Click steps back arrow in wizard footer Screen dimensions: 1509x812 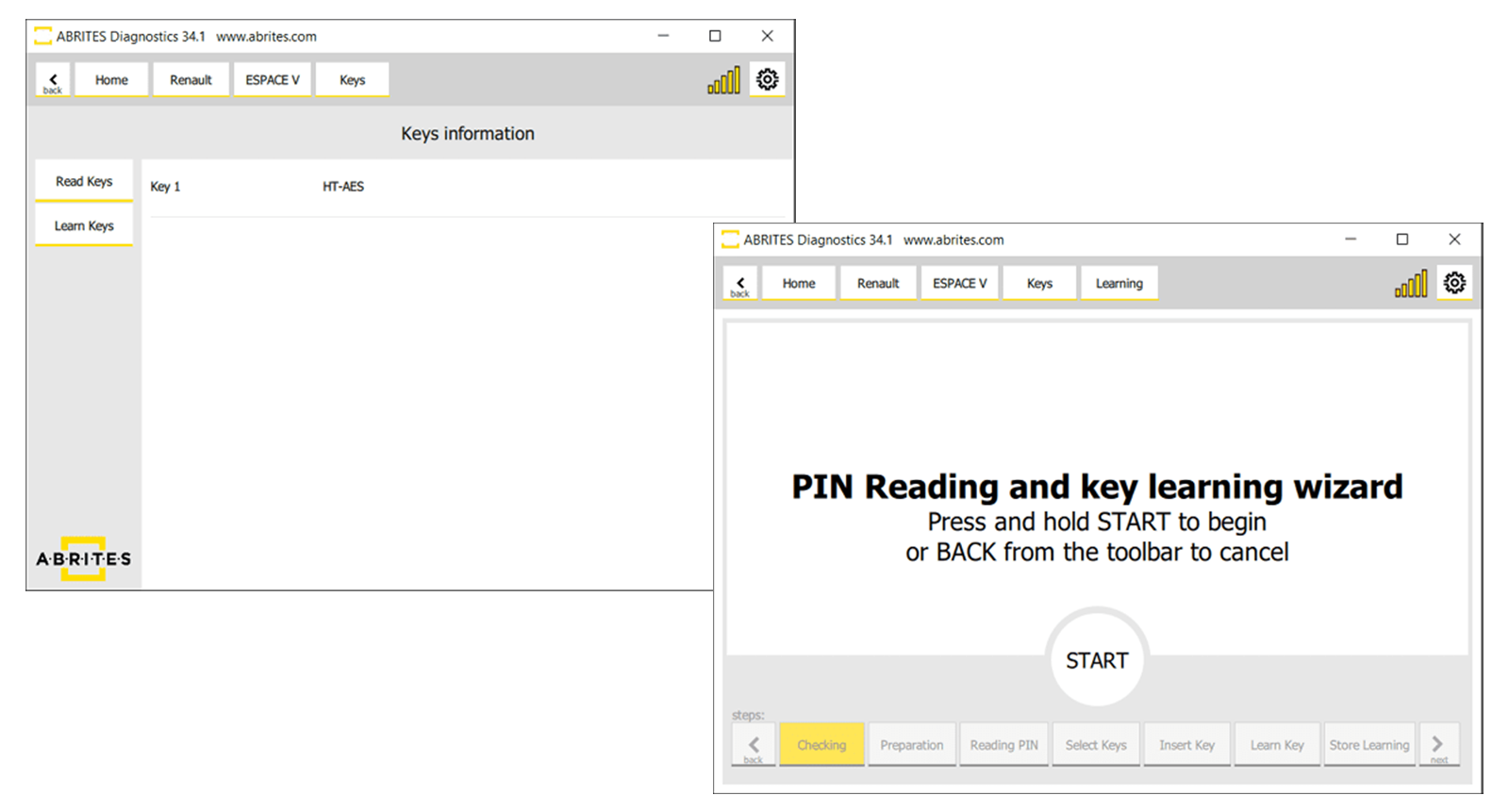pos(754,745)
